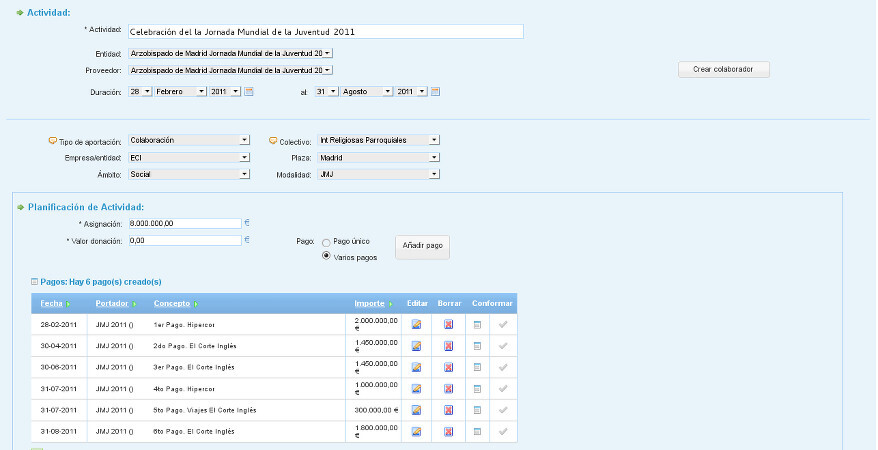The width and height of the screenshot is (878, 450).
Task: Edit the 1er Pago. Hipercor payment
Action: [x=416, y=324]
